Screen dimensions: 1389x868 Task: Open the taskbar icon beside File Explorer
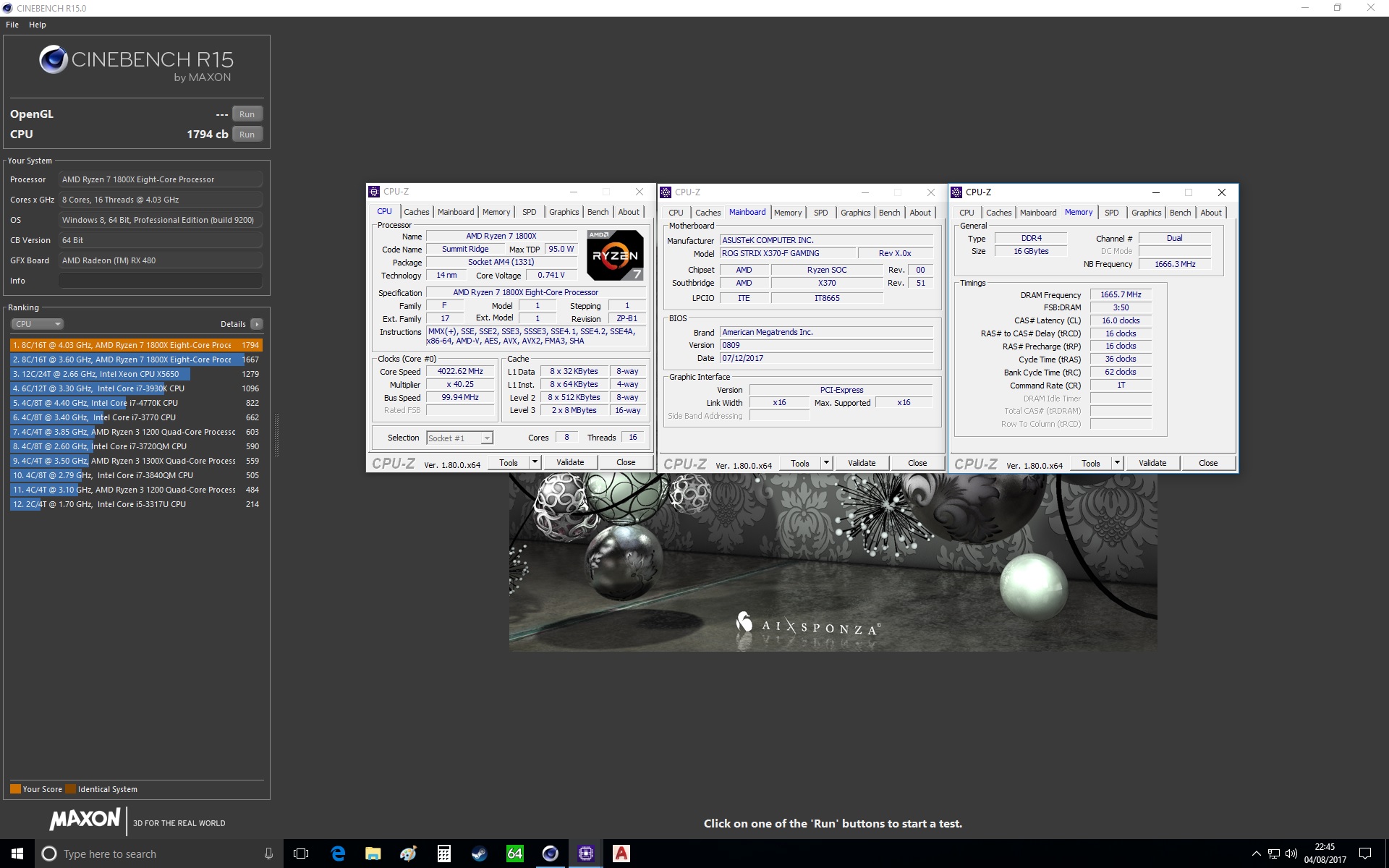point(408,854)
